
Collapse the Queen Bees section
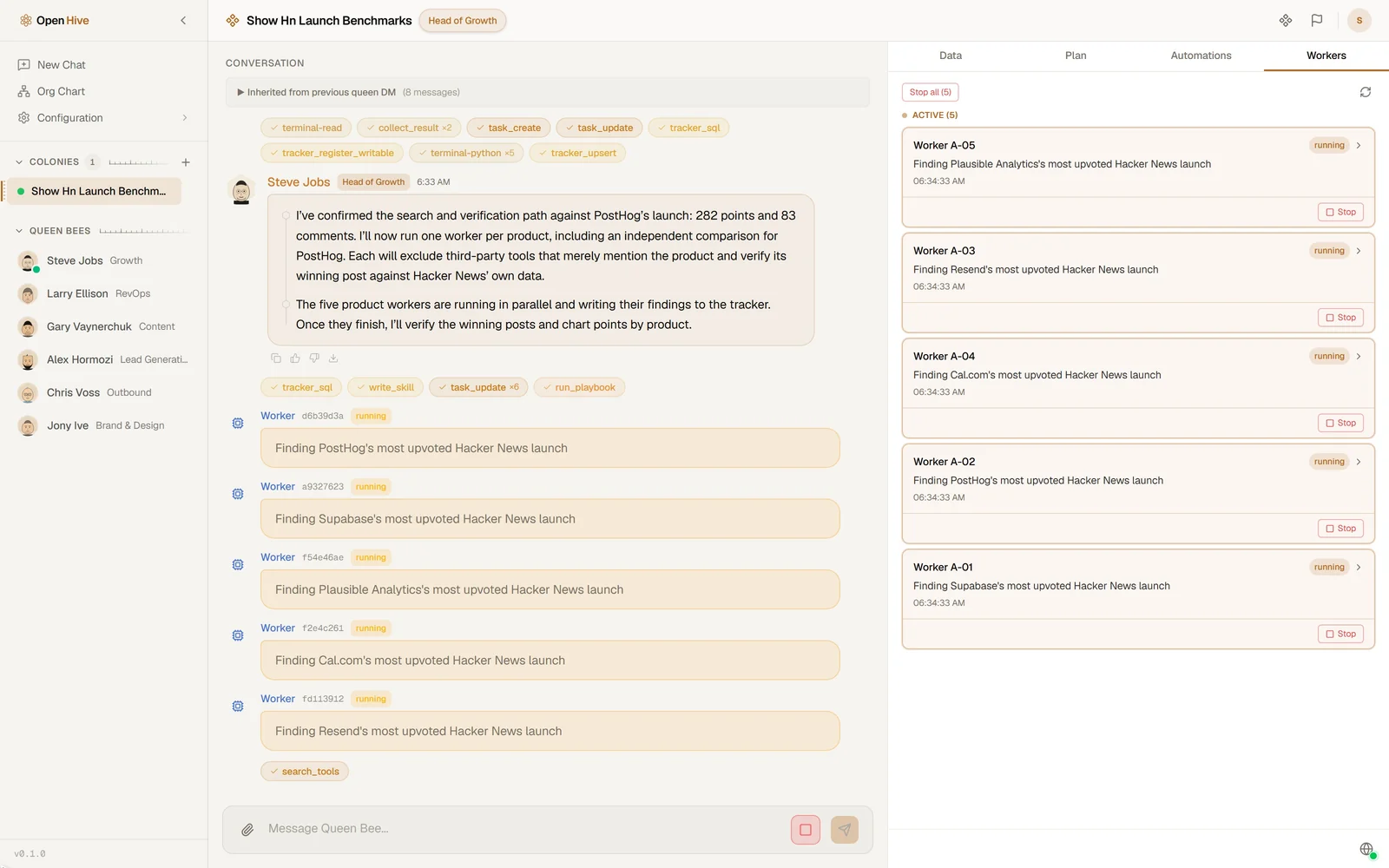pyautogui.click(x=19, y=231)
